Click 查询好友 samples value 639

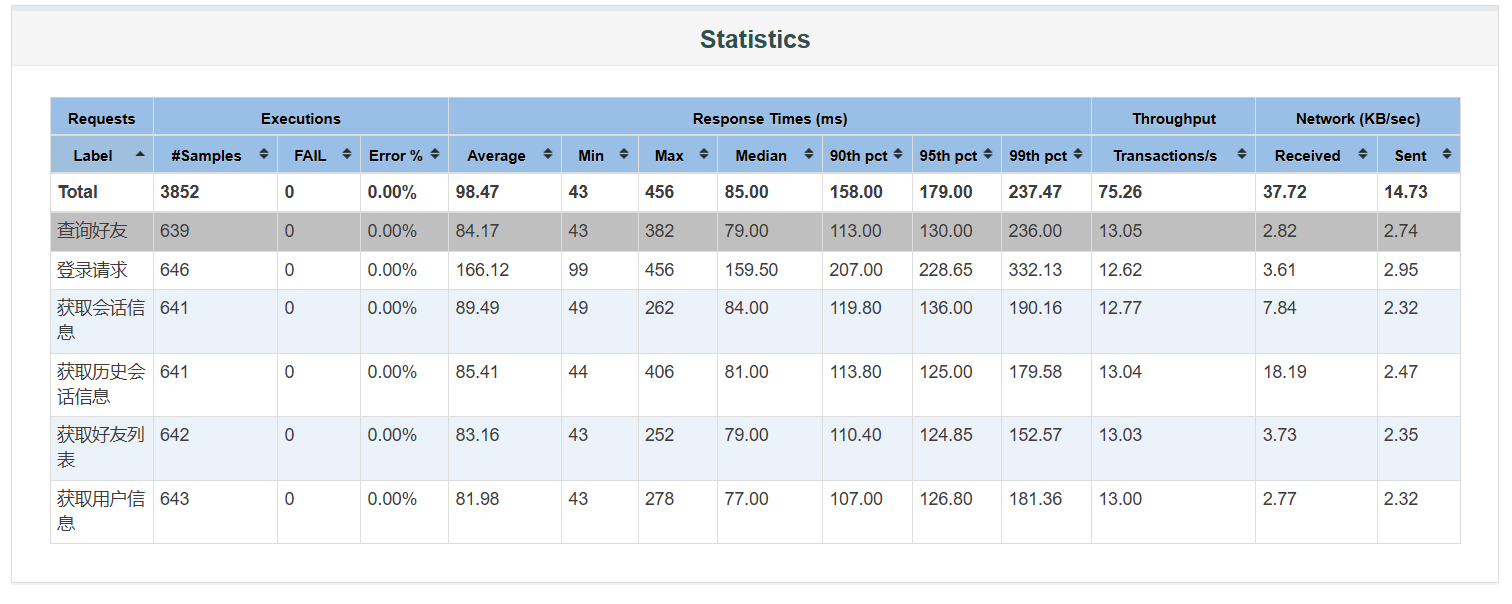click(174, 231)
